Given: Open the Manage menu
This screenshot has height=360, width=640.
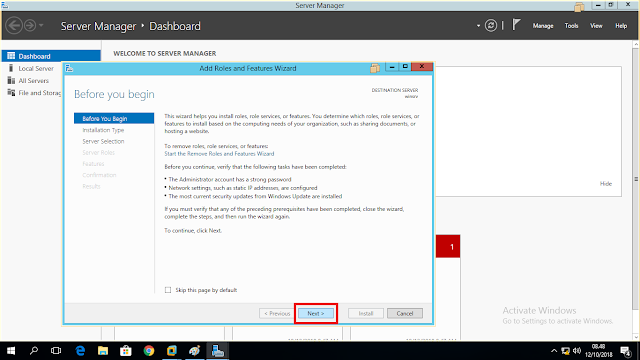Looking at the screenshot, I should (542, 26).
